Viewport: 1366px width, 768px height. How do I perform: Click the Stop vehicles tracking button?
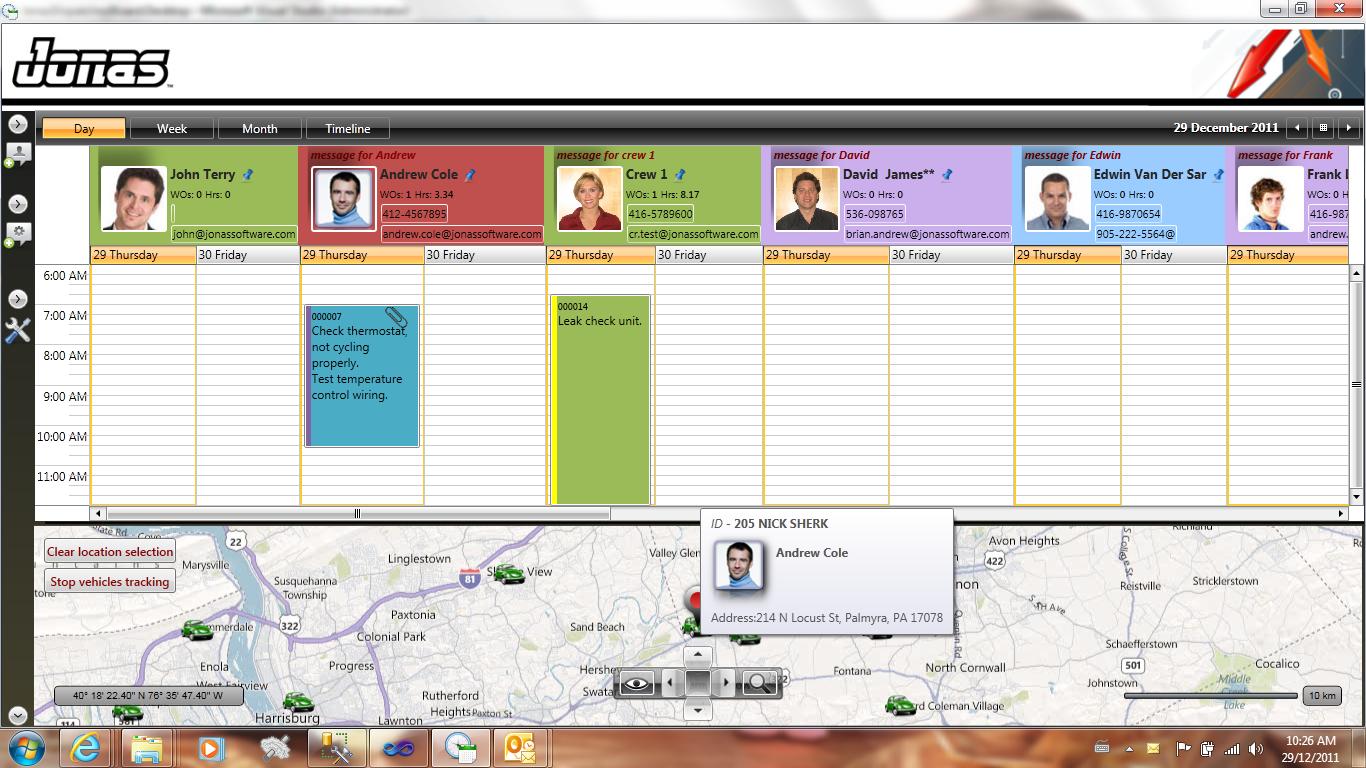click(110, 581)
